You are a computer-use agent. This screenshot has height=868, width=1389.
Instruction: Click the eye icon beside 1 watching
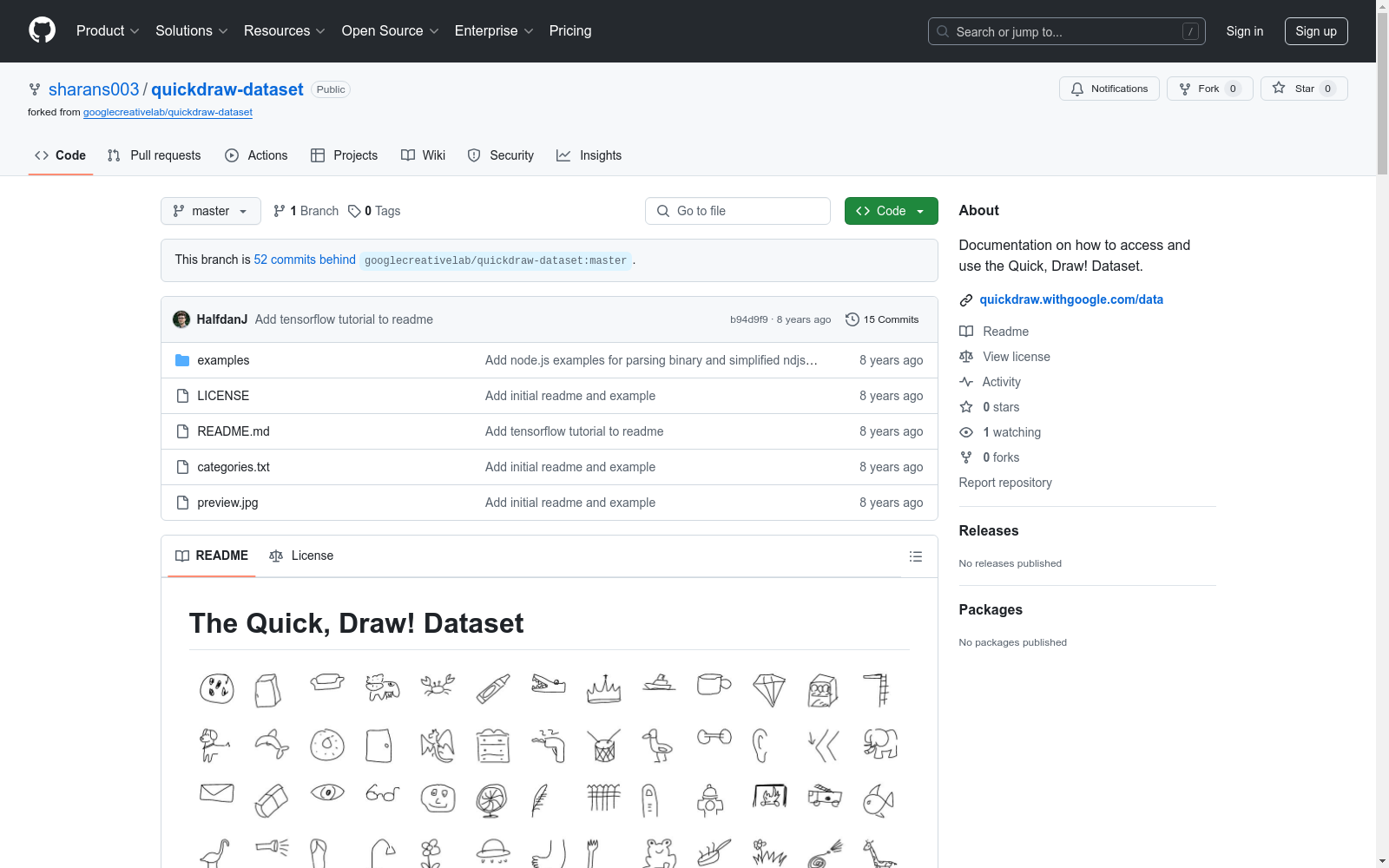click(966, 432)
